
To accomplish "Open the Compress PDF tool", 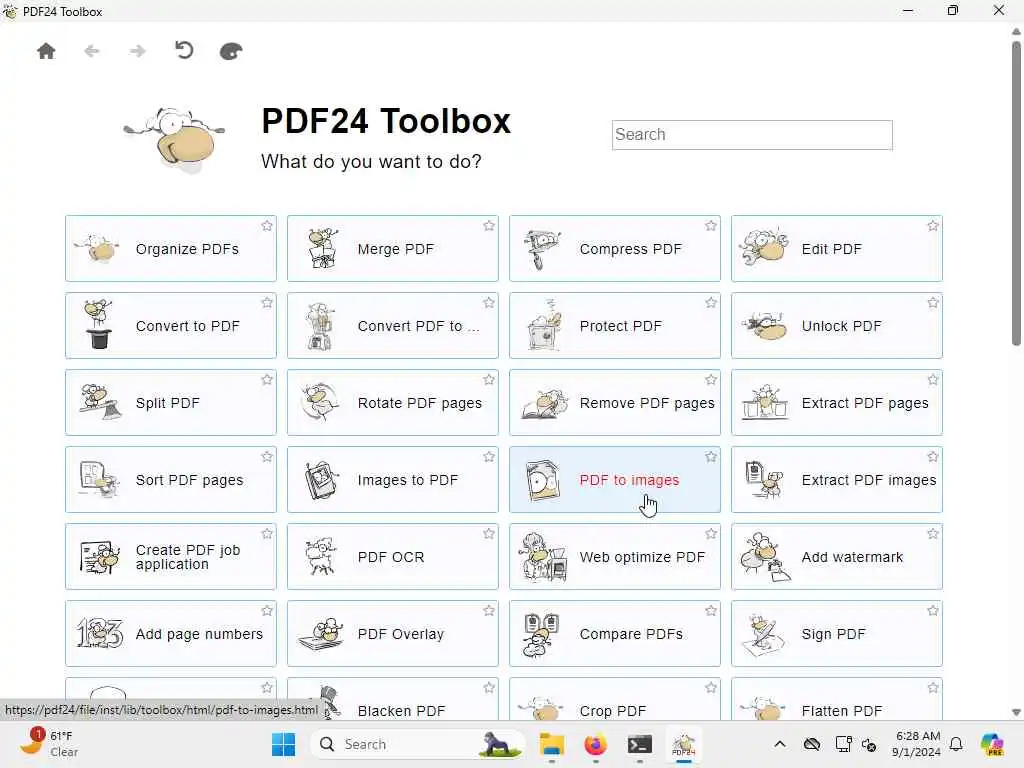I will pyautogui.click(x=615, y=249).
